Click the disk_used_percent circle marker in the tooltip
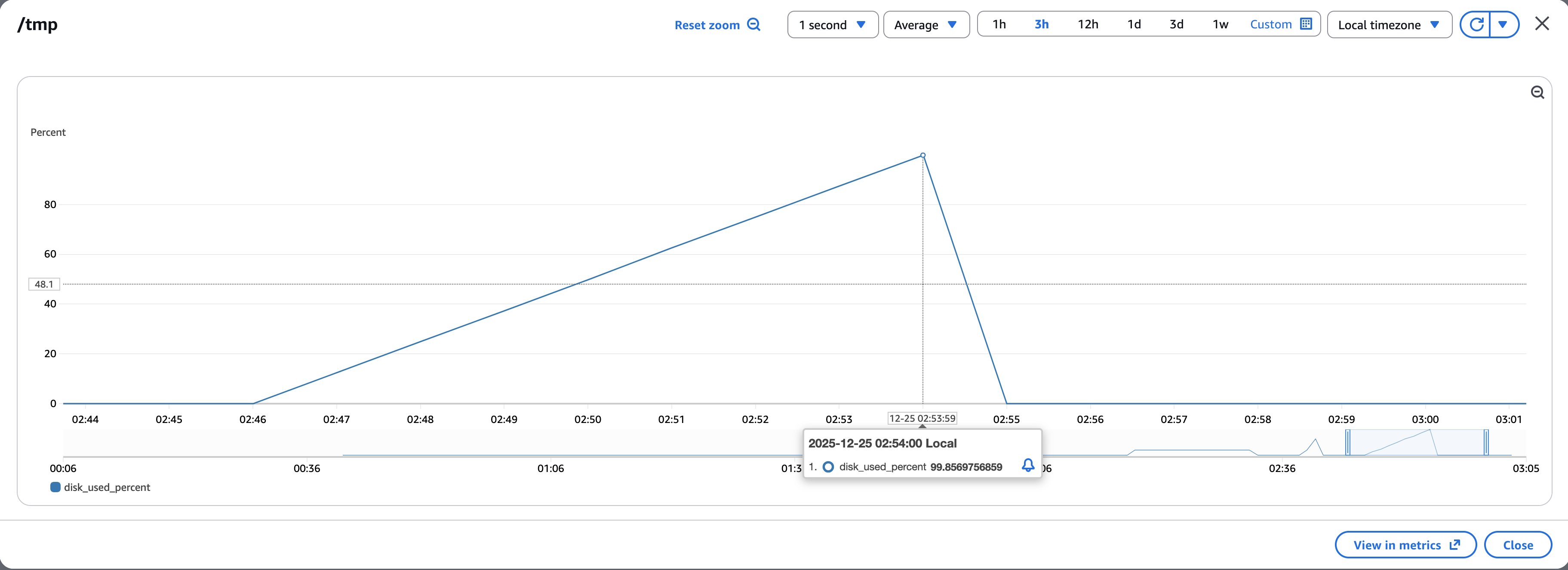This screenshot has width=1568, height=570. (828, 466)
